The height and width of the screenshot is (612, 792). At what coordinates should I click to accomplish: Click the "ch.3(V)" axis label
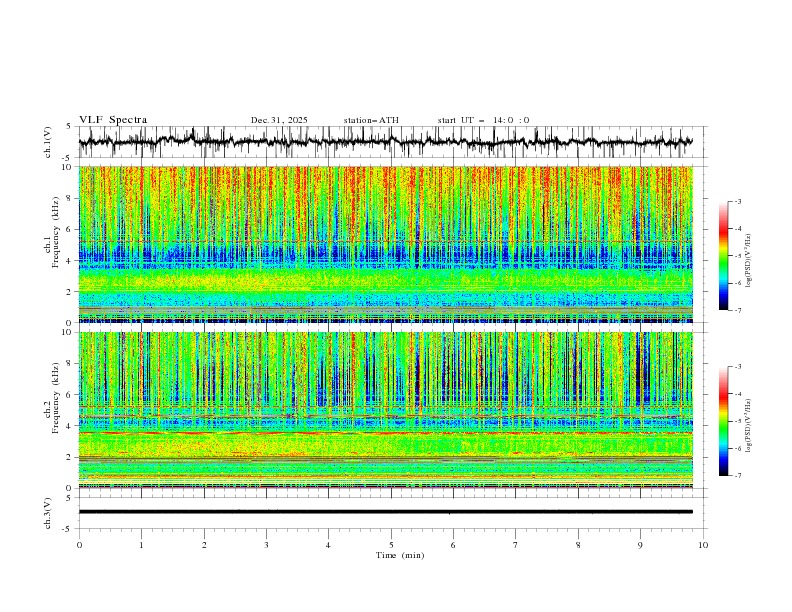pyautogui.click(x=48, y=513)
